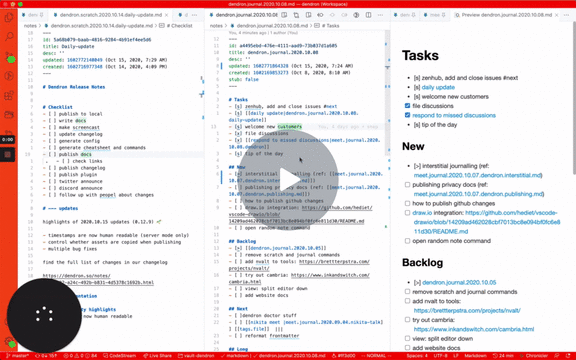The height and width of the screenshot is (360, 576).
Task: Select the Preview dendron.journal.2020.10.08.md tab
Action: tap(506, 15)
